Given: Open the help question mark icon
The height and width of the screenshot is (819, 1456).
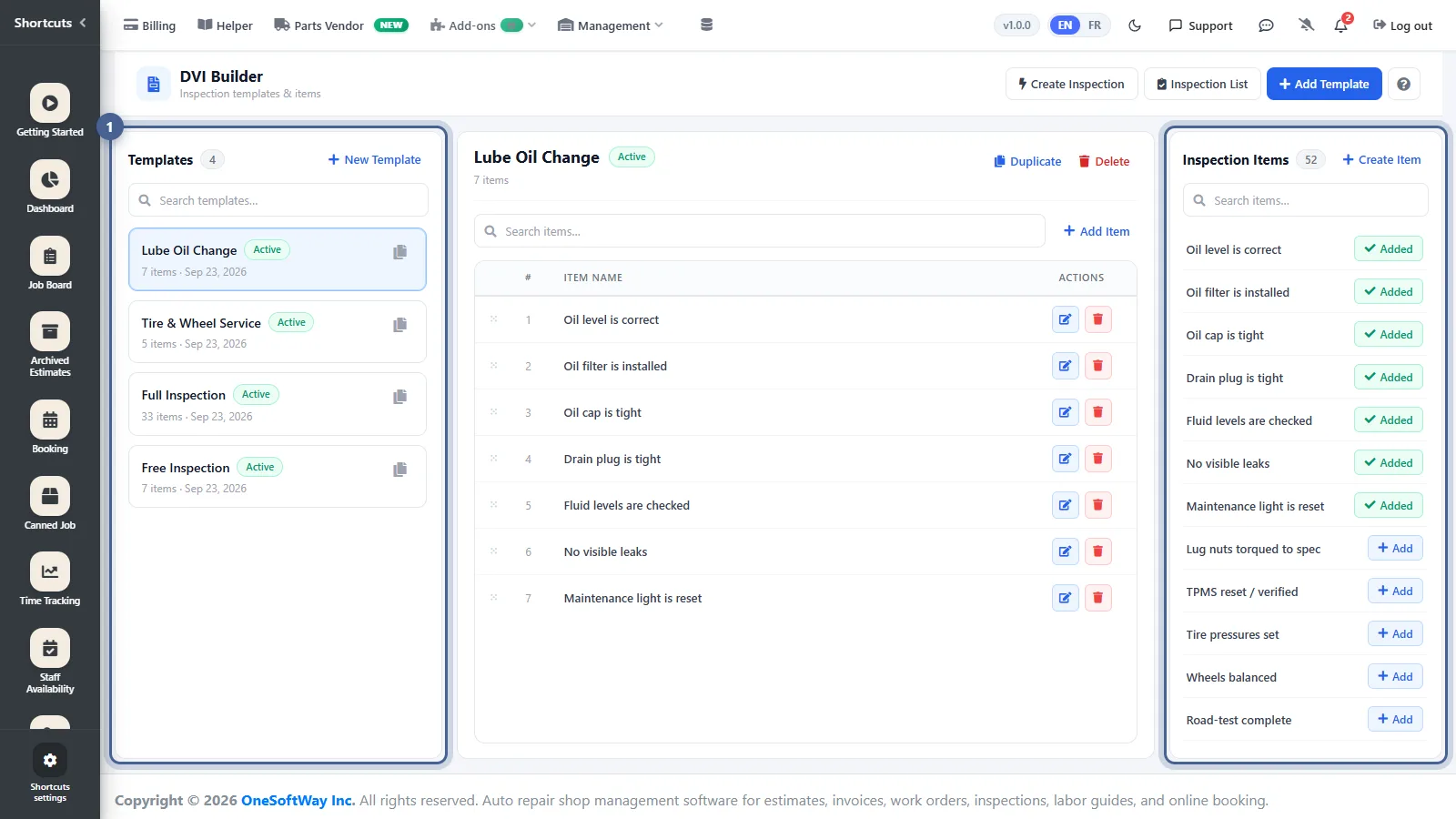Looking at the screenshot, I should [1403, 84].
